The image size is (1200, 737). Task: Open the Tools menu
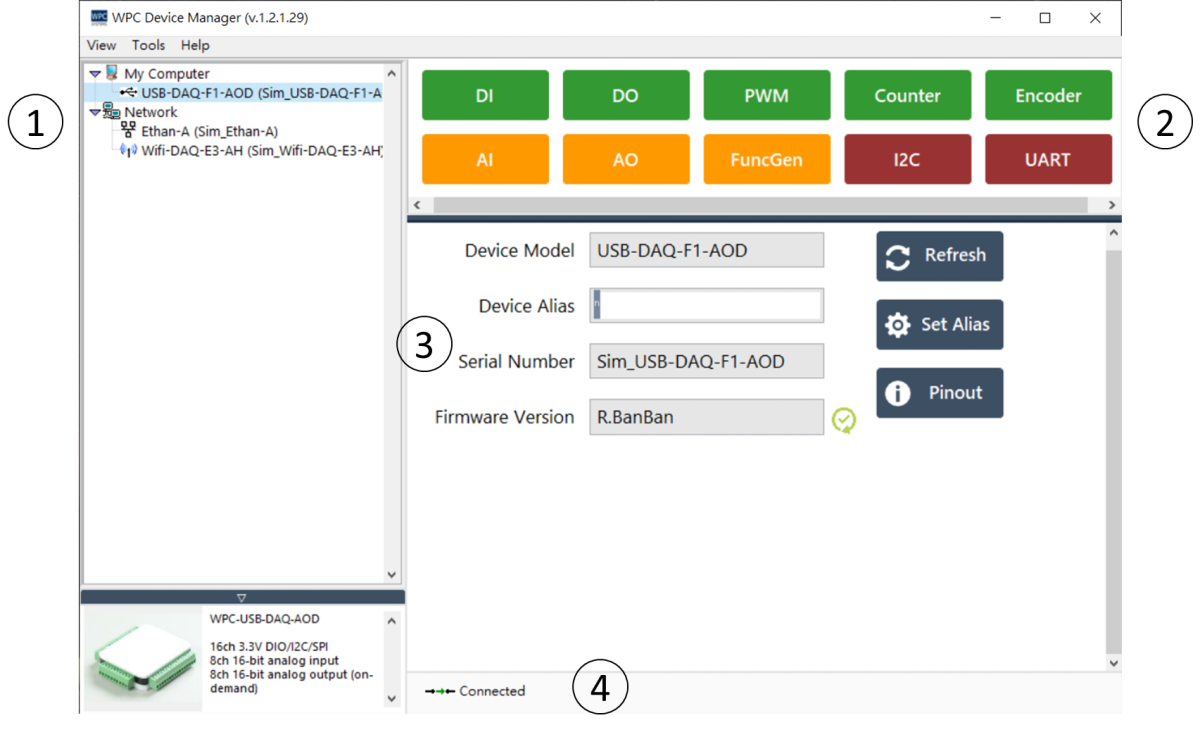tap(148, 45)
